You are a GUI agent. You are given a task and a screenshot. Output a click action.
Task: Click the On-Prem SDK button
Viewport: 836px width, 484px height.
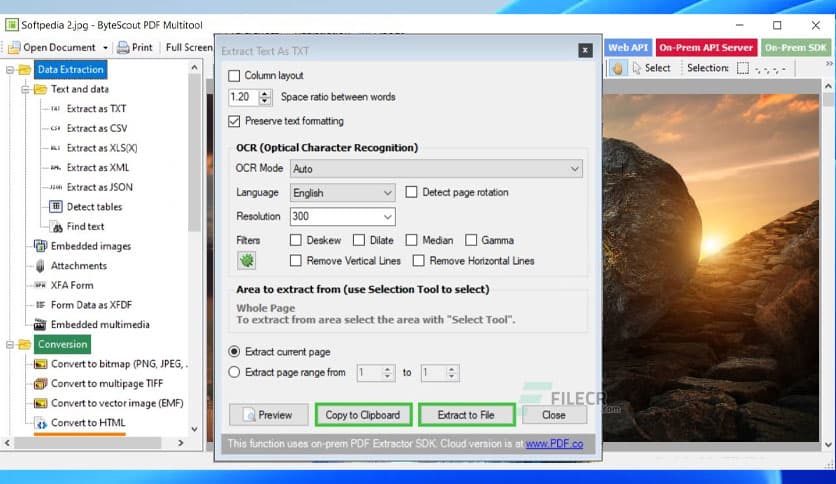coord(795,47)
